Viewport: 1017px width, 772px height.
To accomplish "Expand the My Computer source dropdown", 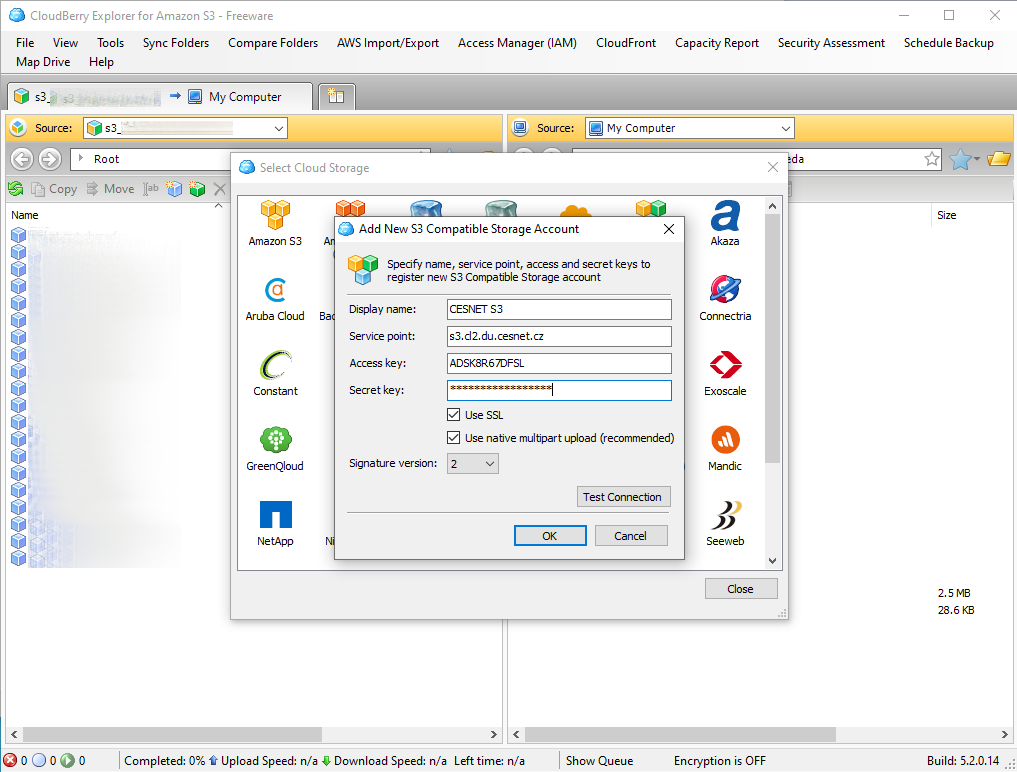I will click(785, 128).
